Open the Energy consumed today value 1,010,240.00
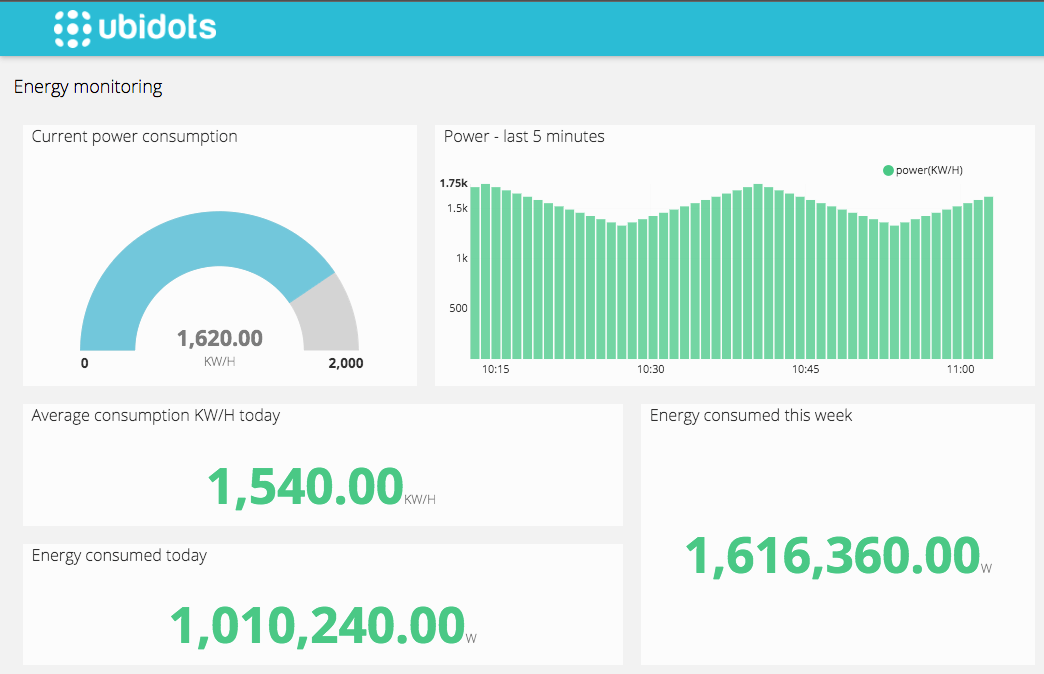This screenshot has height=674, width=1044. (x=316, y=624)
